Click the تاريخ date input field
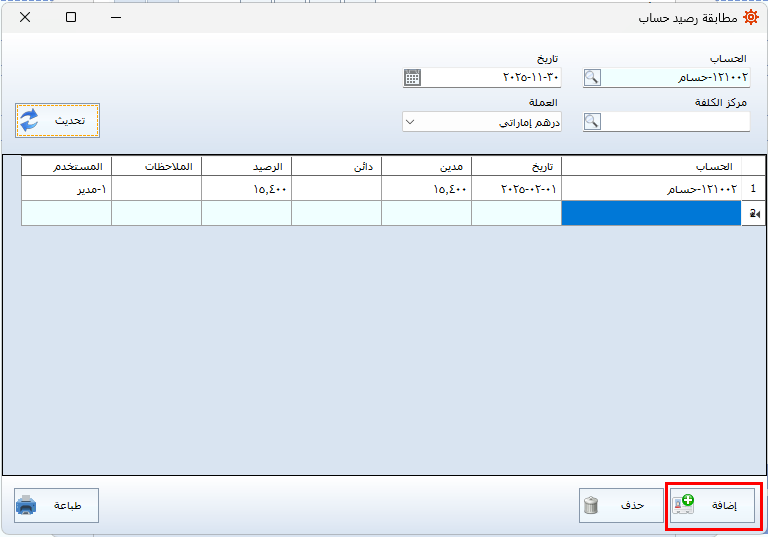The width and height of the screenshot is (768, 537). click(x=490, y=78)
